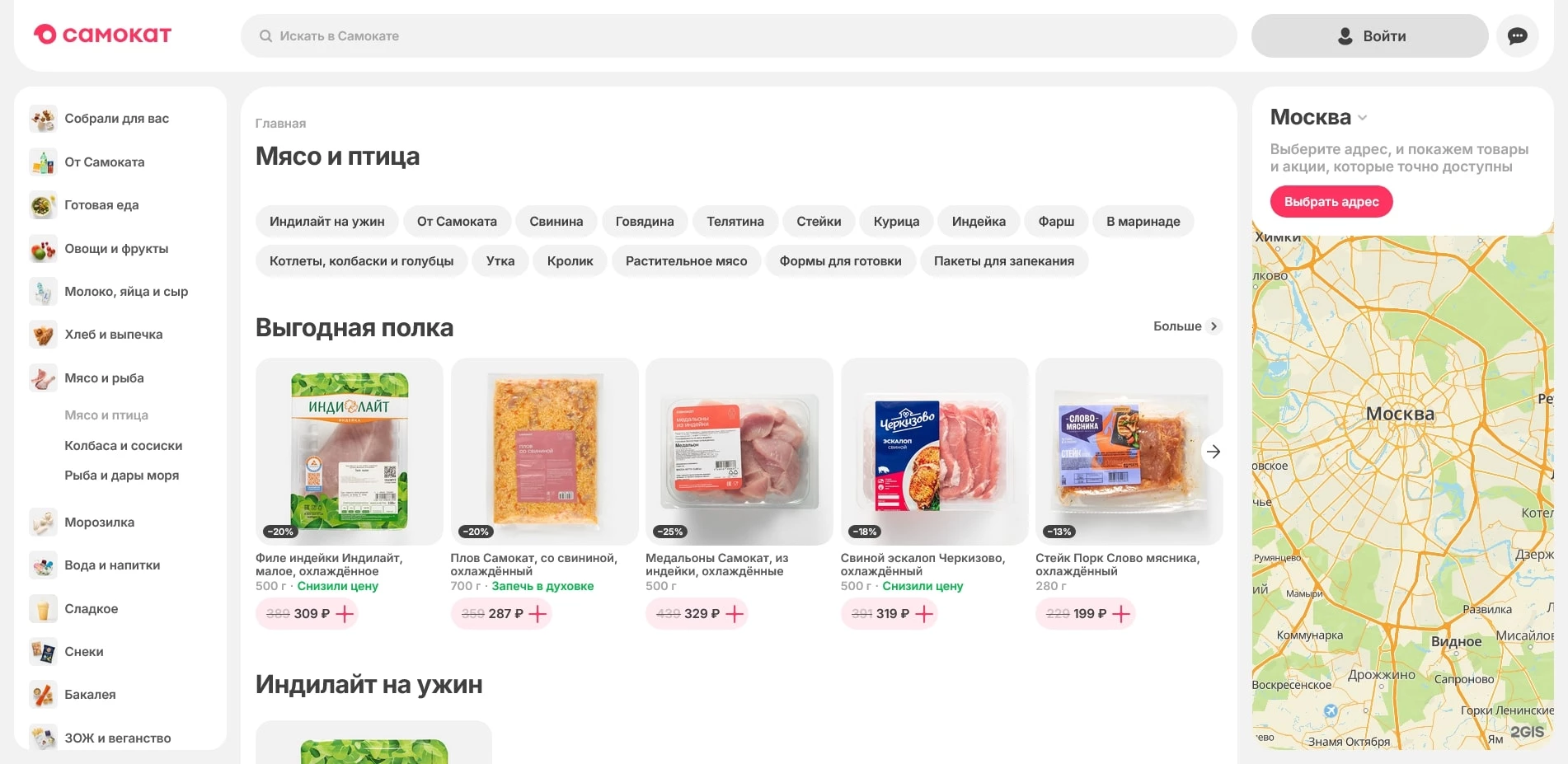Focus the Искать в Самокате search field

739,36
